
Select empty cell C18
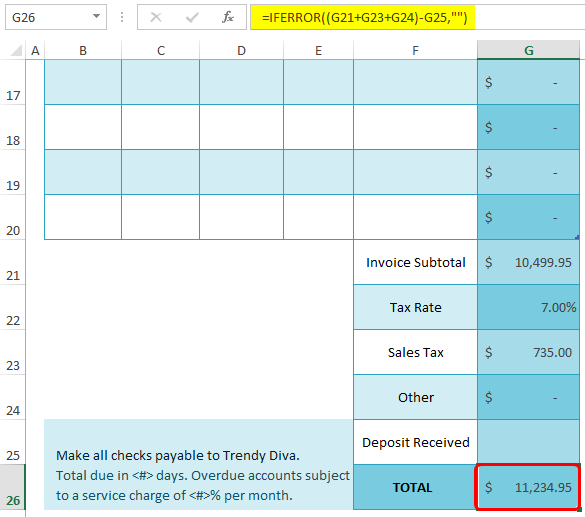[x=160, y=127]
